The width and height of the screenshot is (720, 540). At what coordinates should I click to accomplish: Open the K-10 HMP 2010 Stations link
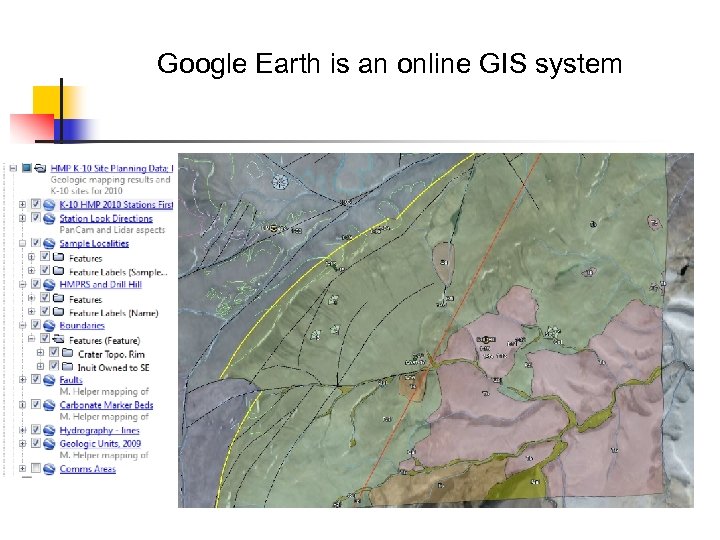116,205
